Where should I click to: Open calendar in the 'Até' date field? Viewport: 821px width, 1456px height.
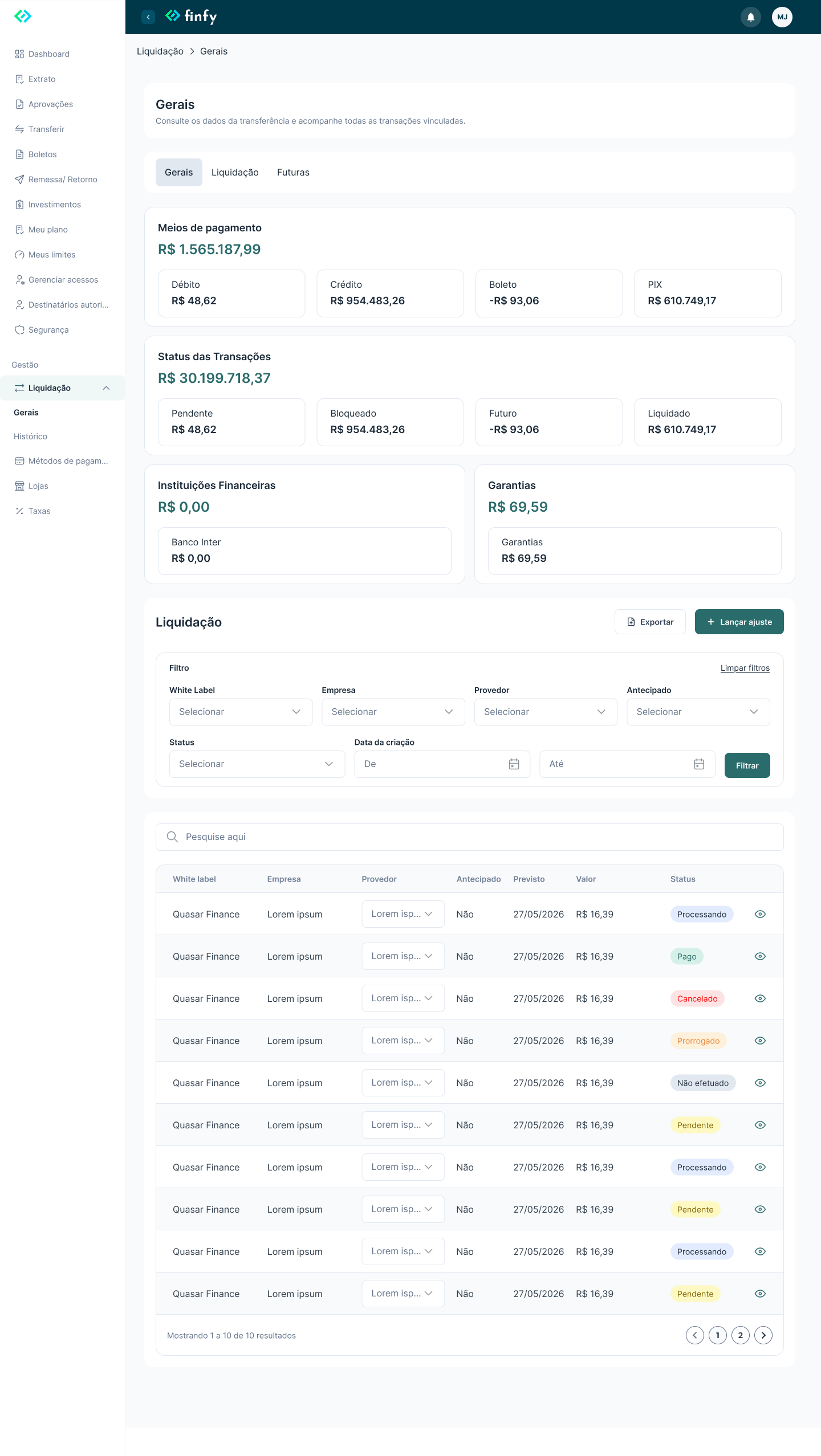click(x=699, y=764)
